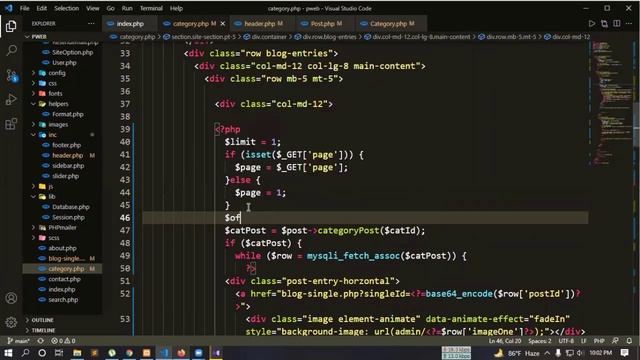Open Windows taskbar search
Image resolution: width=640 pixels, height=360 pixels.
coord(25,353)
